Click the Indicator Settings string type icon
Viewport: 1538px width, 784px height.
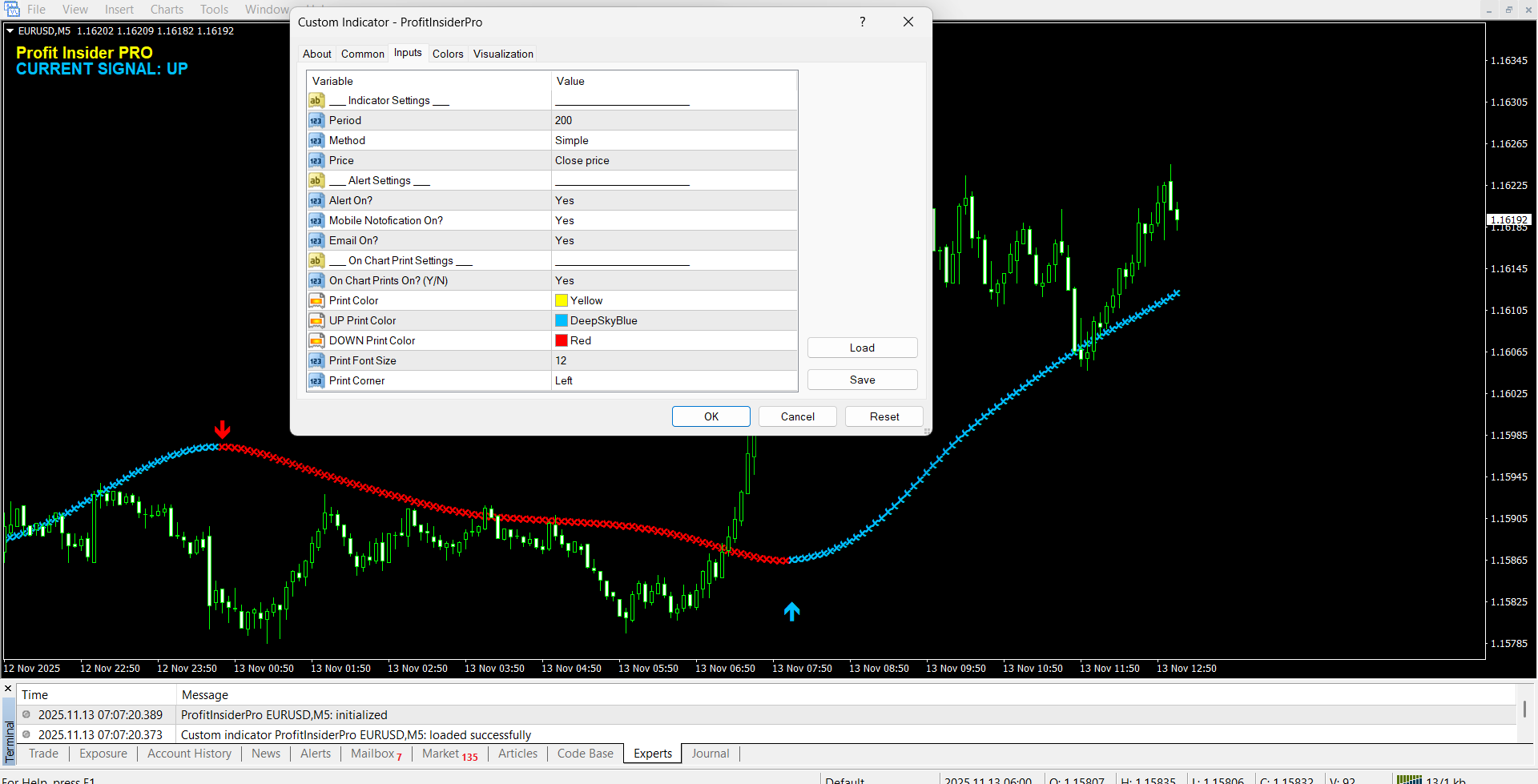316,100
